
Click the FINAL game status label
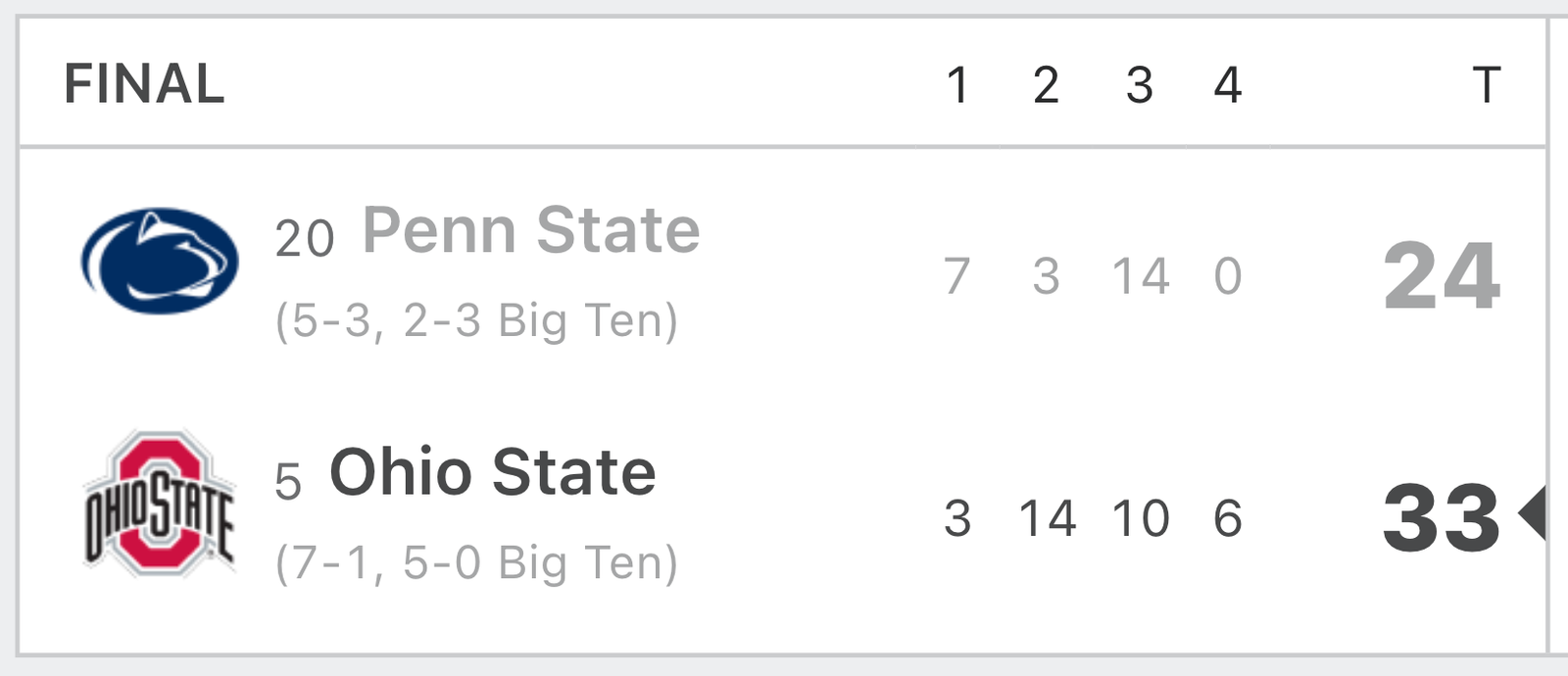(x=144, y=83)
